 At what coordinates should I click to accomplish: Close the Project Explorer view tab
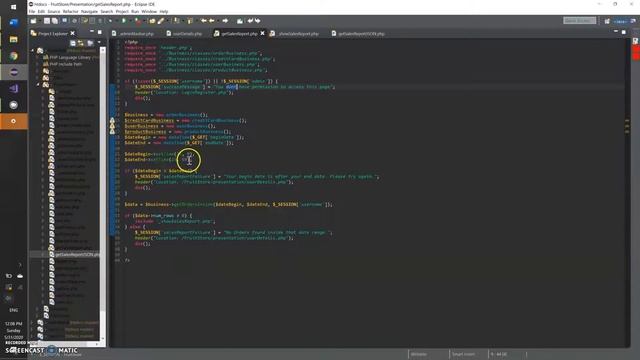coord(73,33)
